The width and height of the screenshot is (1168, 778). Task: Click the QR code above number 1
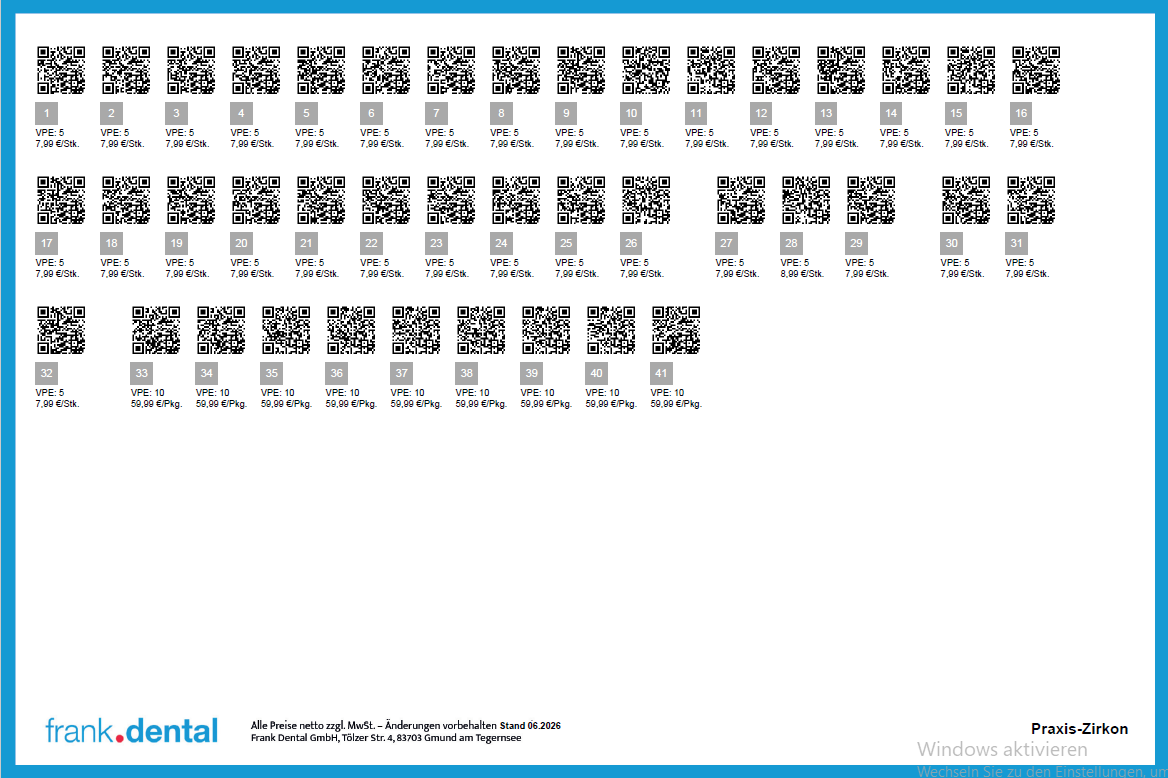tap(61, 70)
